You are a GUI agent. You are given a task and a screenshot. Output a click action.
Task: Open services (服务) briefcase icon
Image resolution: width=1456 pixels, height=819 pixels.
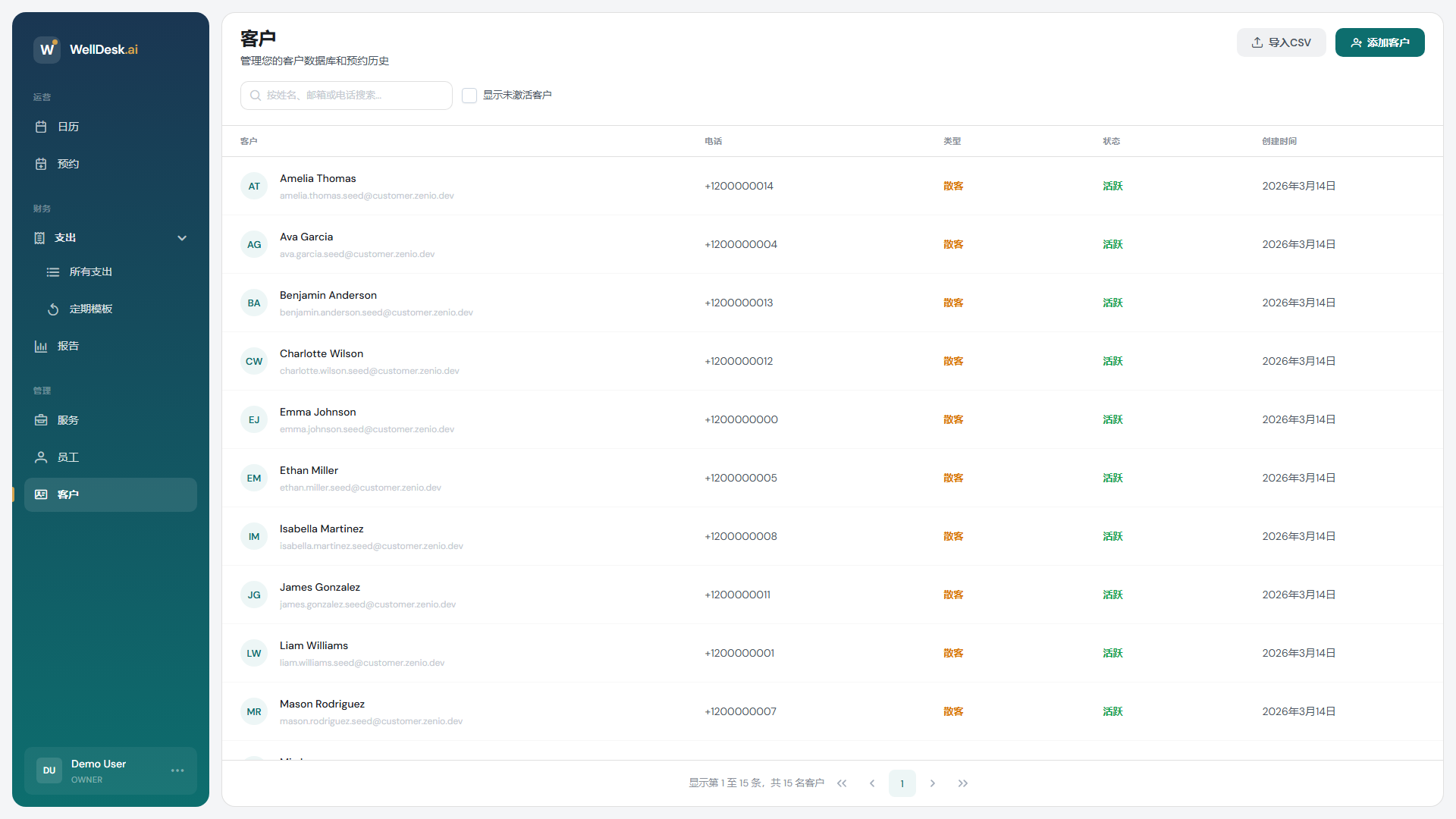tap(41, 420)
